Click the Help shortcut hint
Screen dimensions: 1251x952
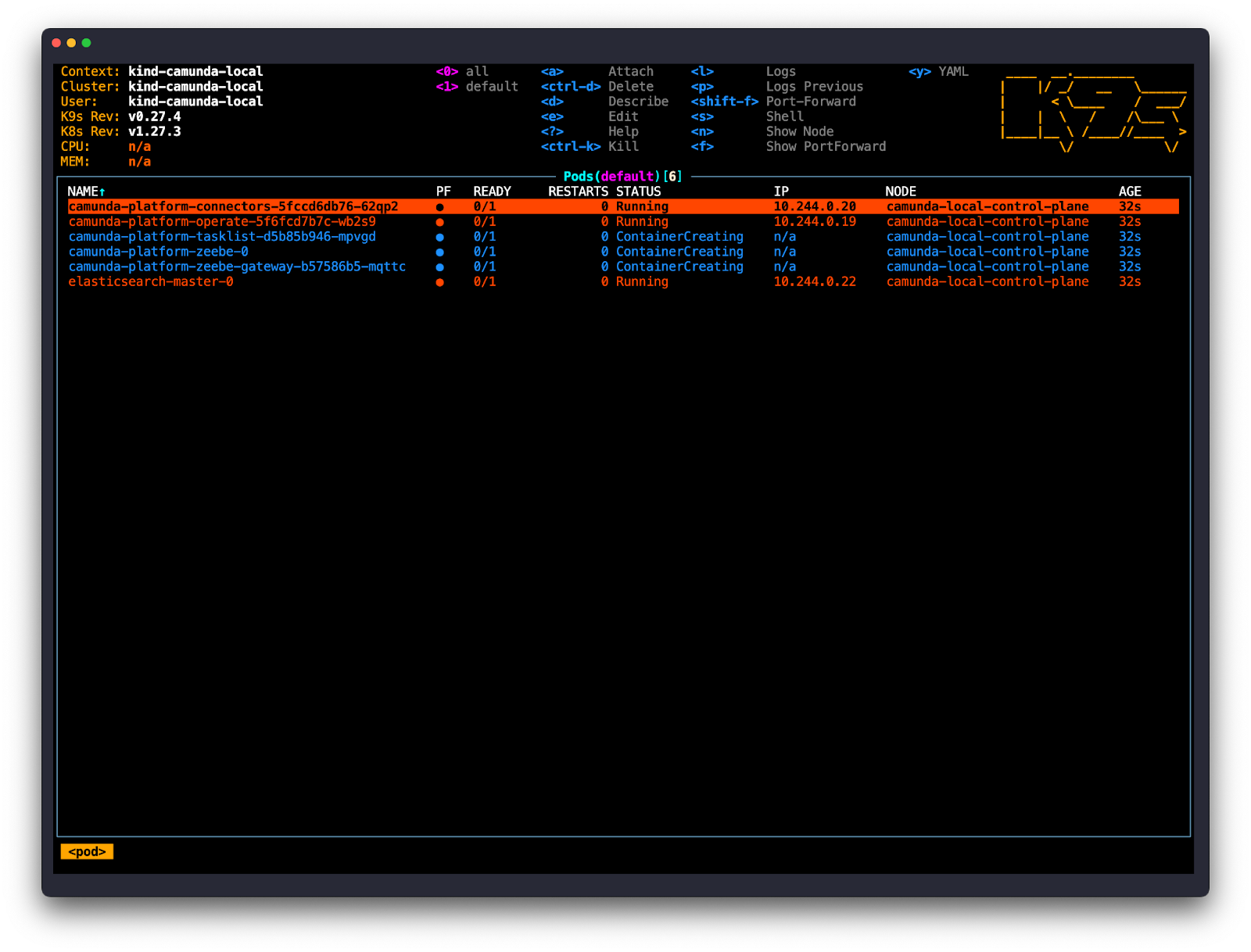pyautogui.click(x=590, y=131)
